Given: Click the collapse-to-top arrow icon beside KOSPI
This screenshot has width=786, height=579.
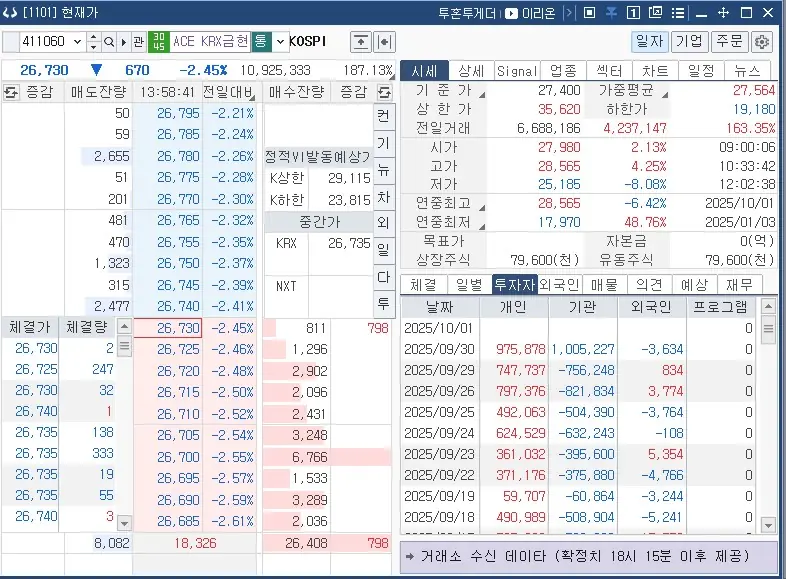Looking at the screenshot, I should click(360, 42).
